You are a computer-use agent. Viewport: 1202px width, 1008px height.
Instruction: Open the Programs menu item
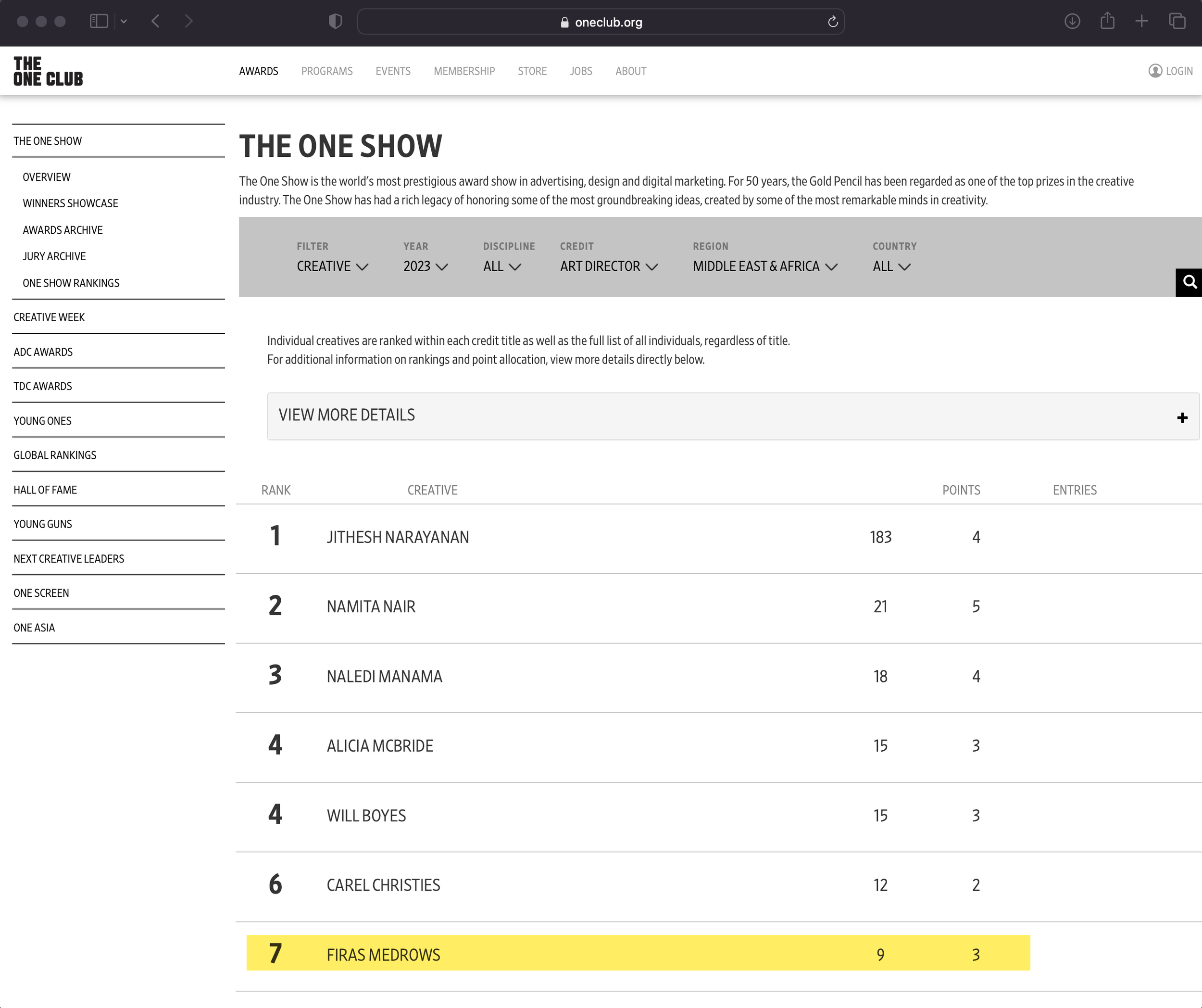(x=327, y=71)
